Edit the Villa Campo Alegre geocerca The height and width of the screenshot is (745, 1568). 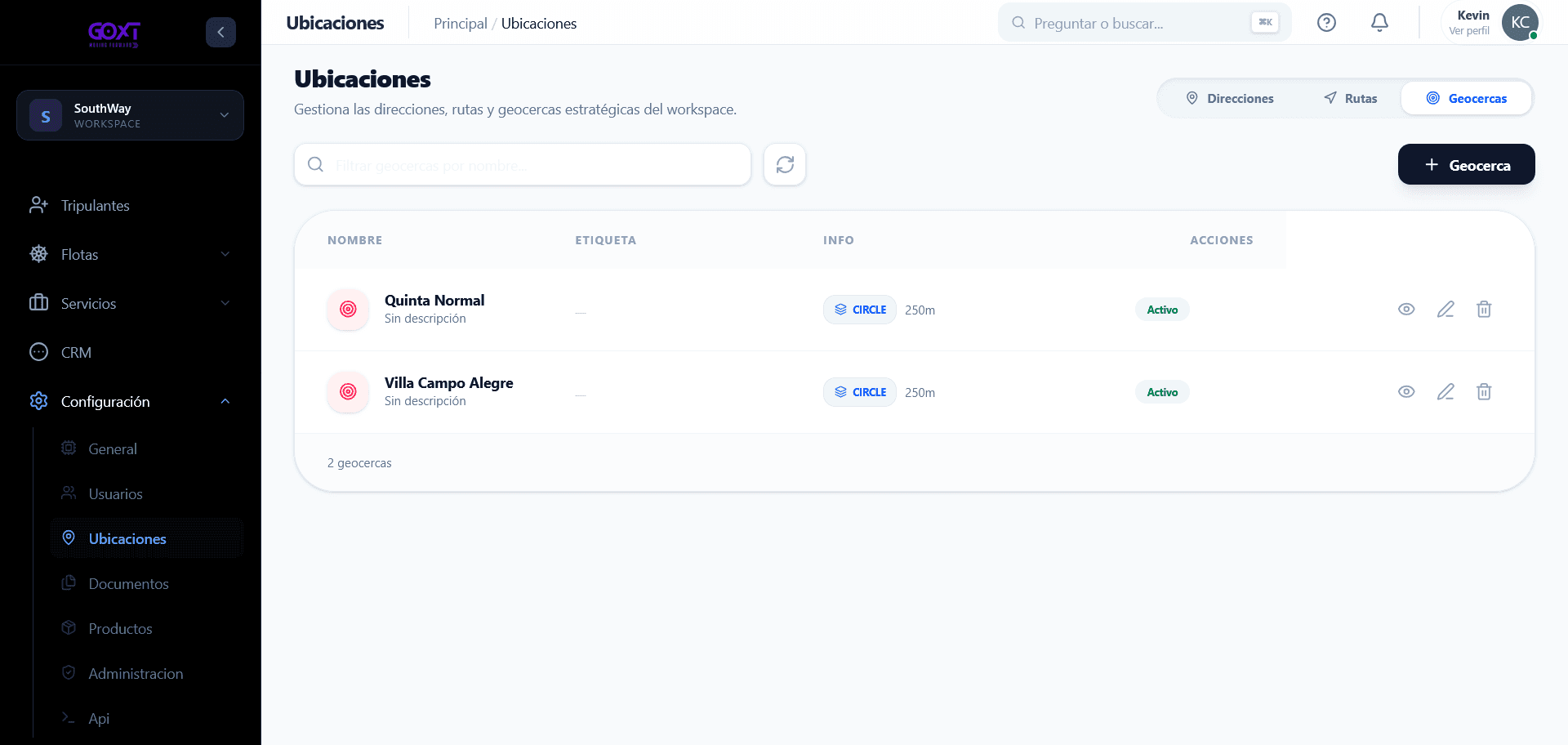pyautogui.click(x=1445, y=392)
